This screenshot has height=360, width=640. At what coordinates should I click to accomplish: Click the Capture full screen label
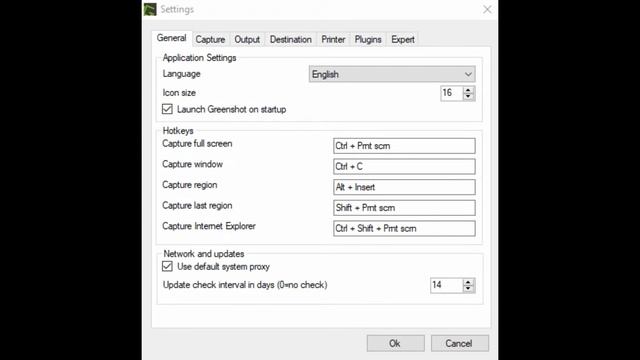197,144
